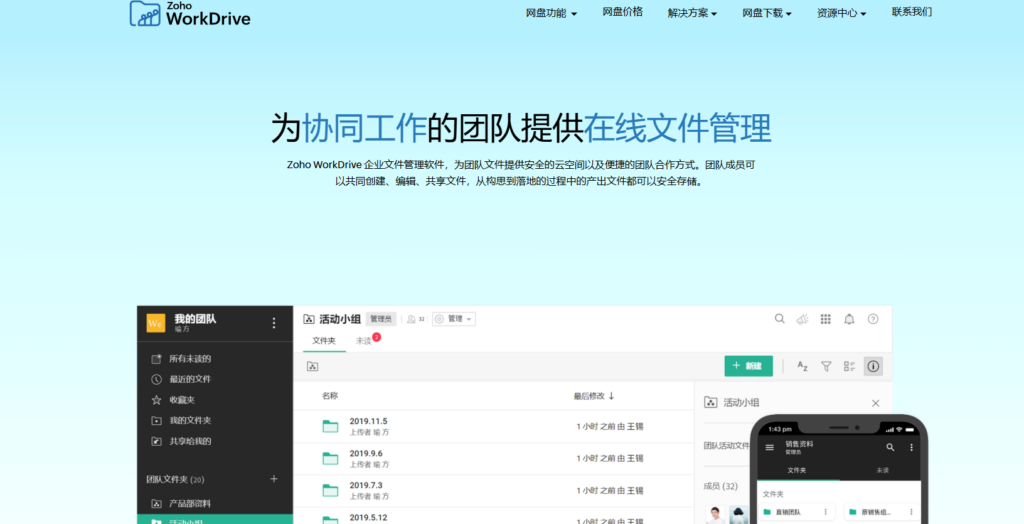Click the phone's search icon
Screen dimensions: 1024x524
889,448
